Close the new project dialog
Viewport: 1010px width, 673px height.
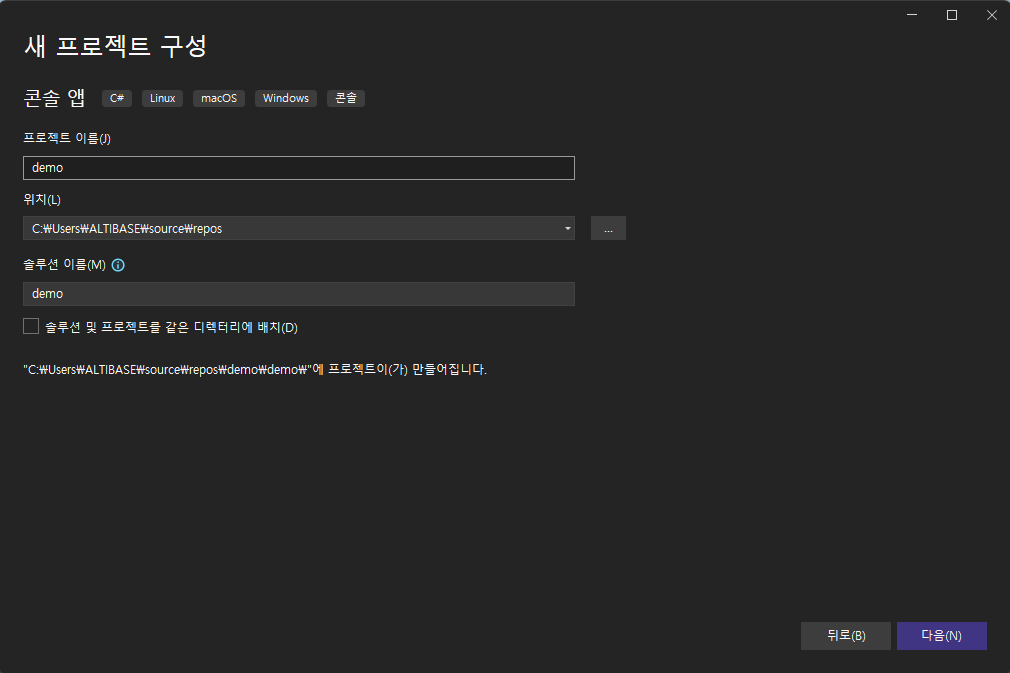(x=990, y=14)
